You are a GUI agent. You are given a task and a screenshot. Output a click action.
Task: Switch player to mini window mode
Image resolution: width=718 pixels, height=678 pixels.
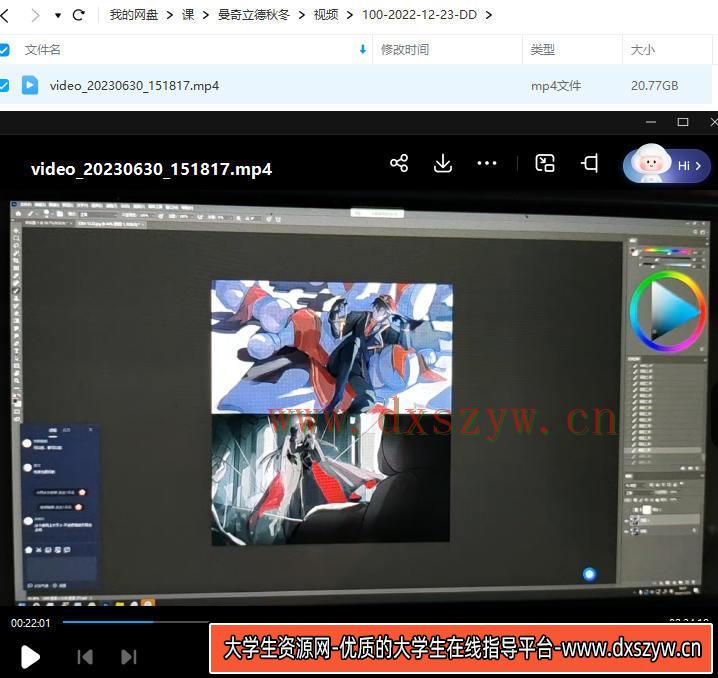545,163
